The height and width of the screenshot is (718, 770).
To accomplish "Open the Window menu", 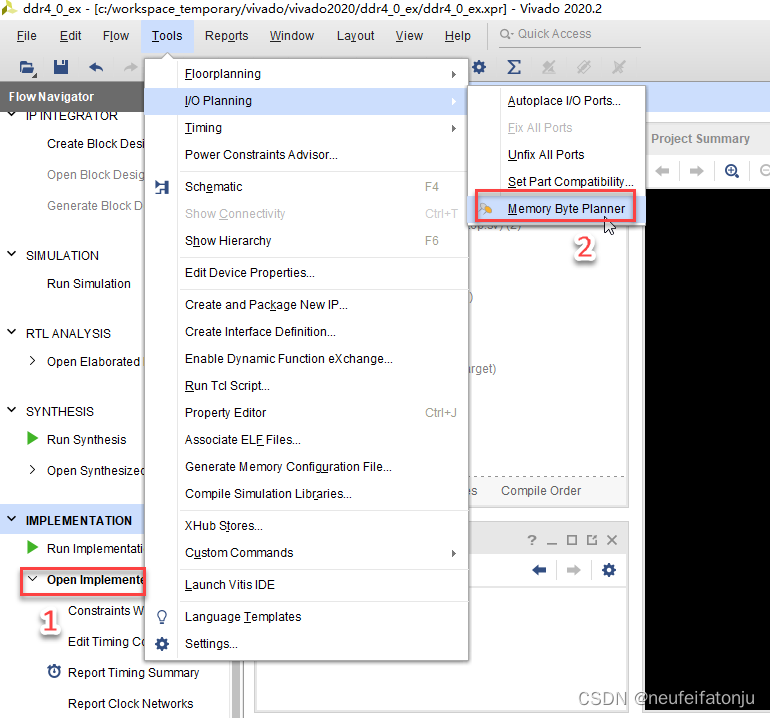I will (292, 36).
